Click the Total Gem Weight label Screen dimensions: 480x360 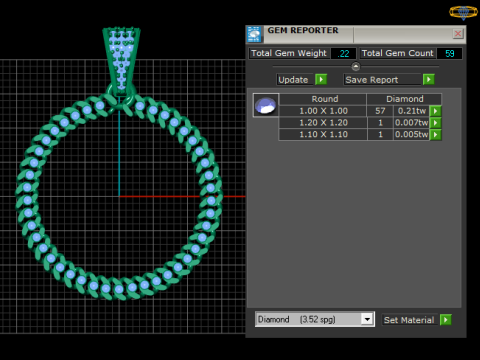(289, 53)
